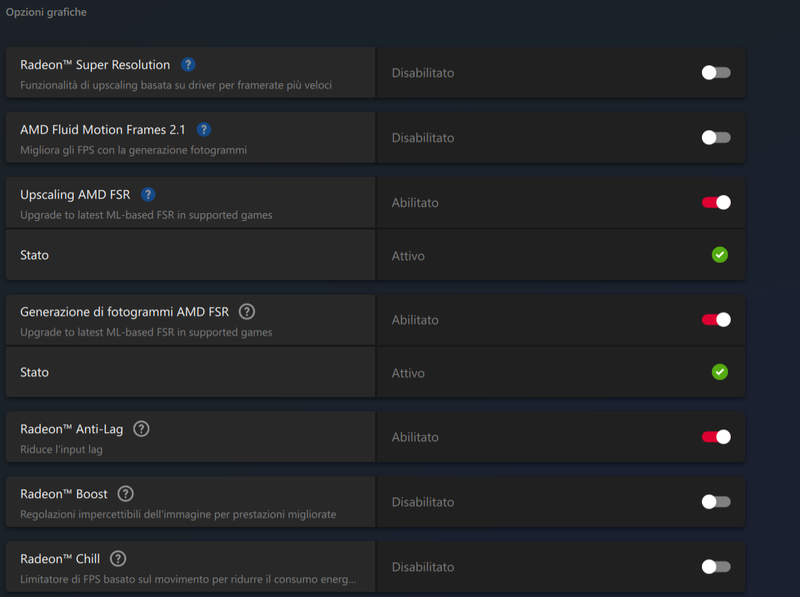This screenshot has width=800, height=597.
Task: Click Disabilitato text for Radeon Boost
Action: point(422,502)
